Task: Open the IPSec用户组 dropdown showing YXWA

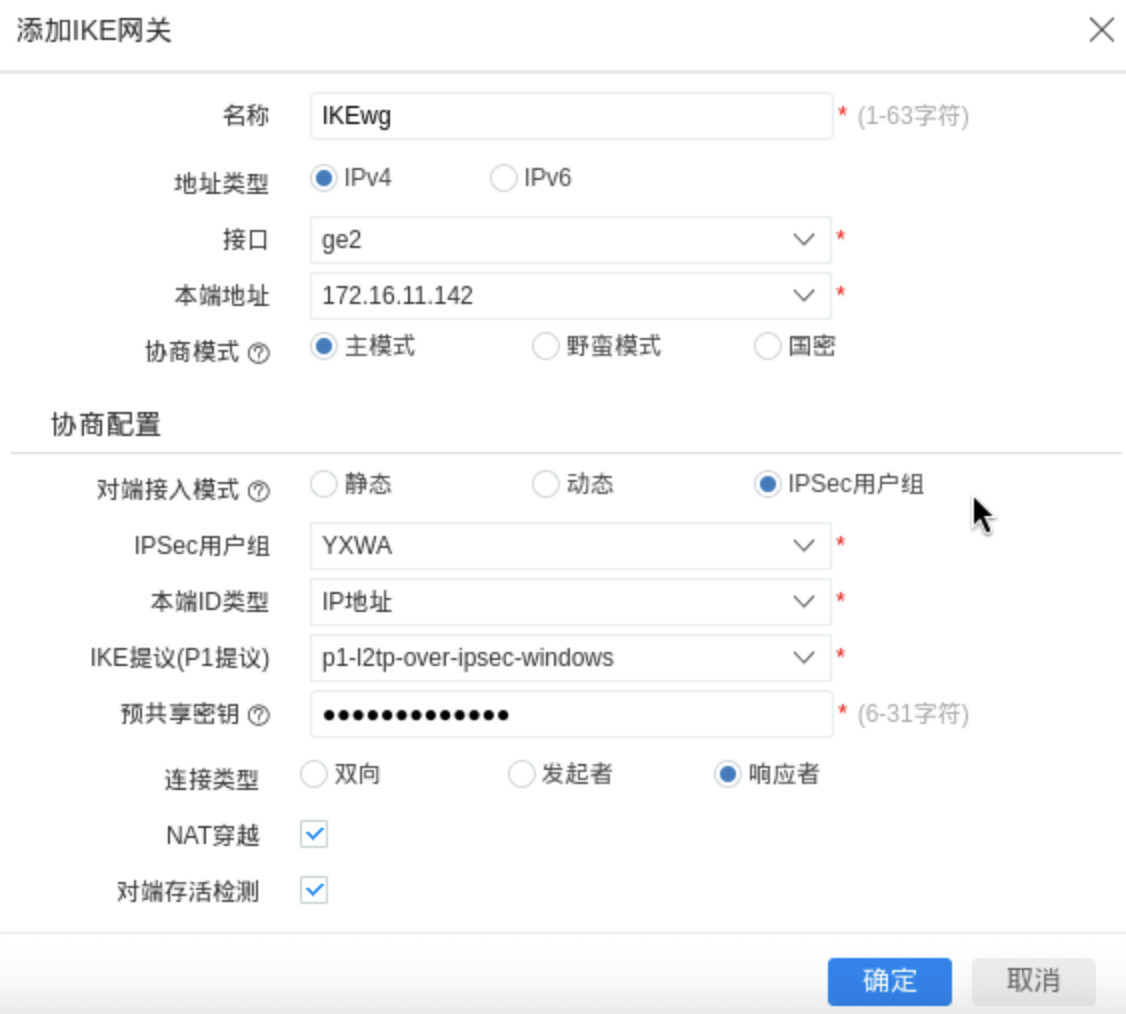Action: point(570,546)
